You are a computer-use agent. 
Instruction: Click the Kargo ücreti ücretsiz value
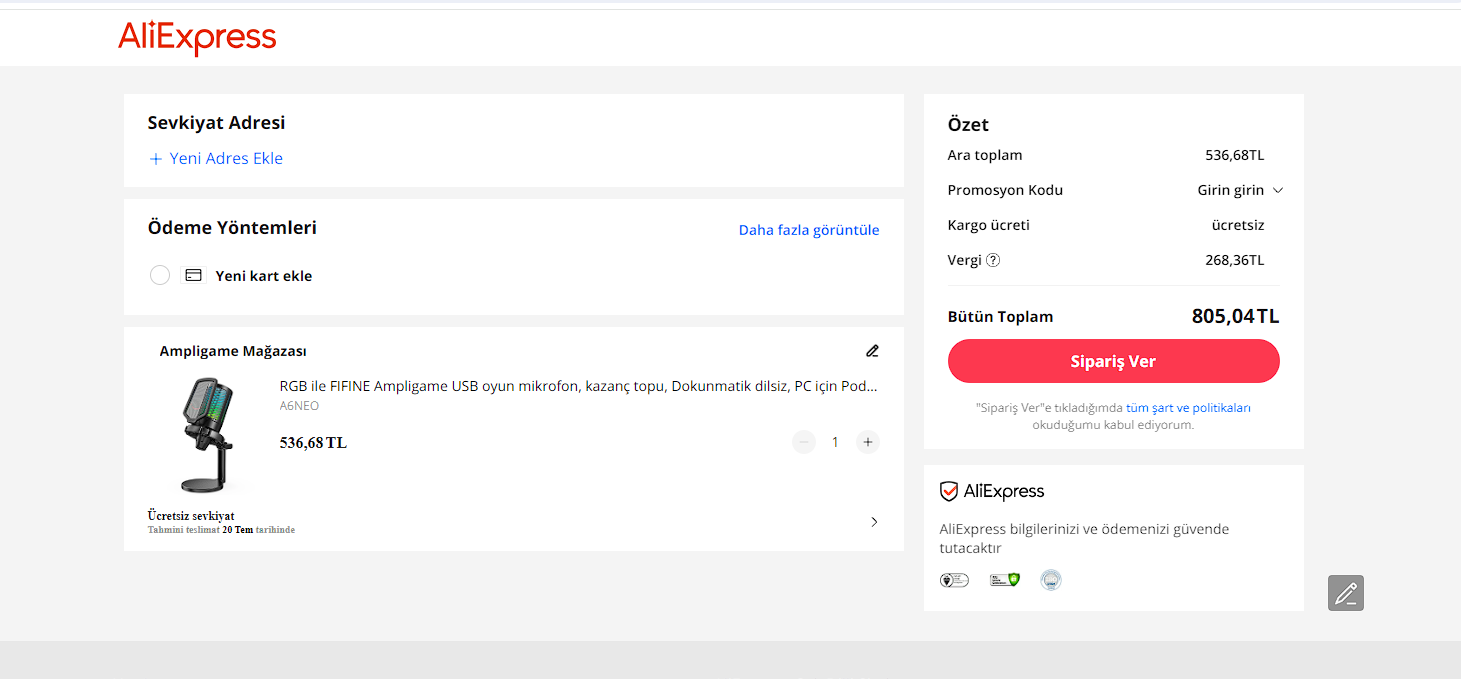(1238, 225)
